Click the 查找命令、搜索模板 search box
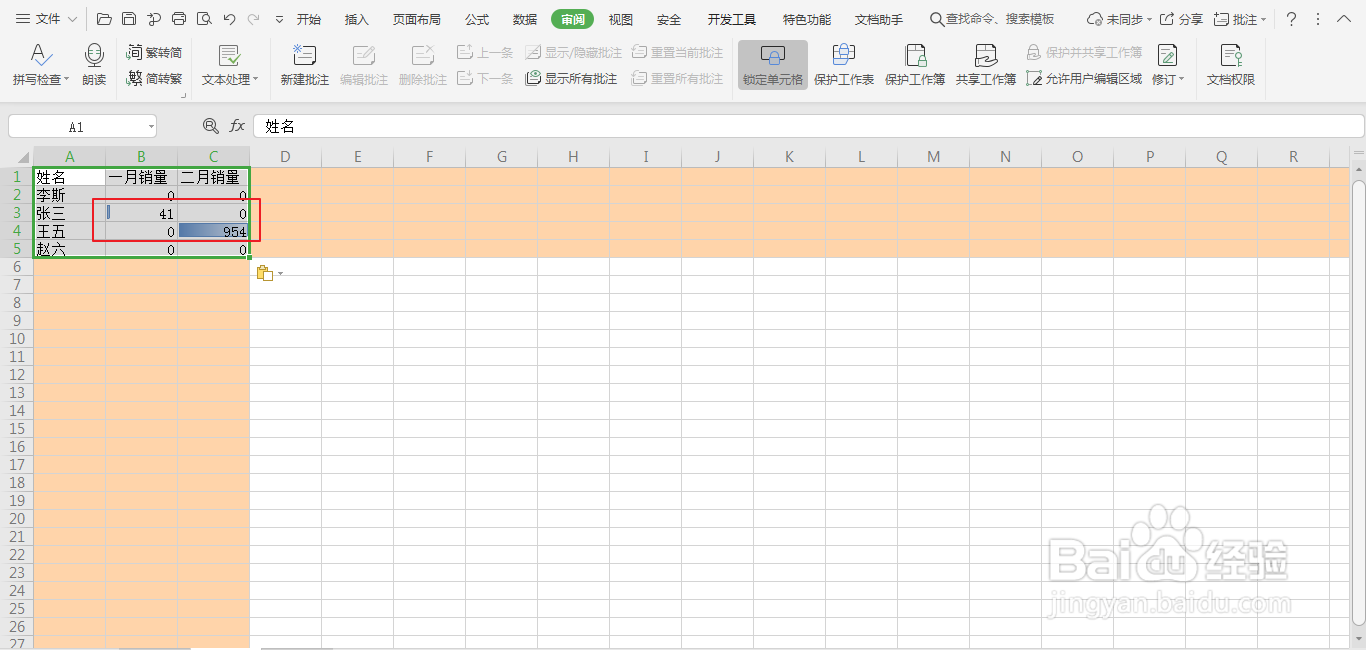Viewport: 1366px width, 650px height. pos(992,19)
